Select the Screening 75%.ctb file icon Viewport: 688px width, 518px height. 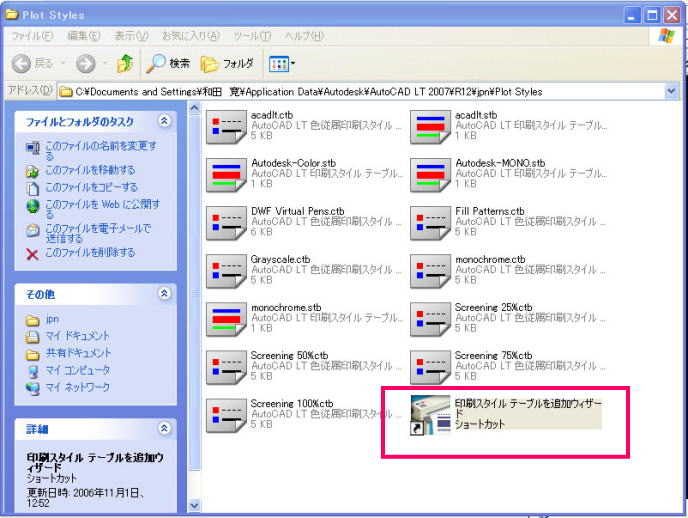pyautogui.click(x=430, y=367)
